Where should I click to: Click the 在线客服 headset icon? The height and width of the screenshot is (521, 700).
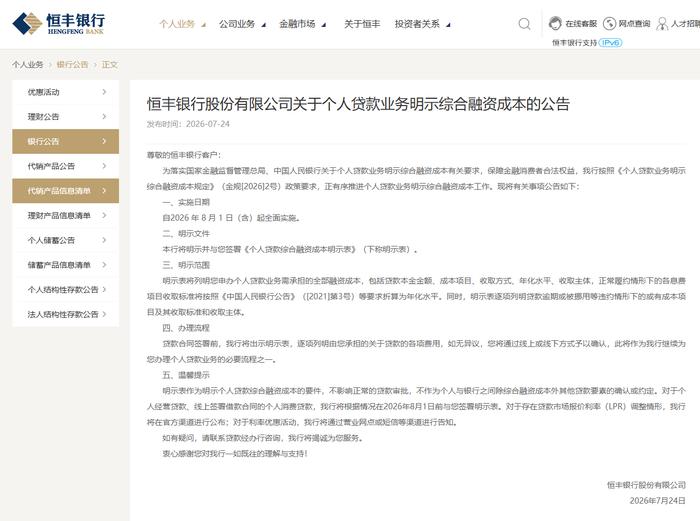pos(555,23)
